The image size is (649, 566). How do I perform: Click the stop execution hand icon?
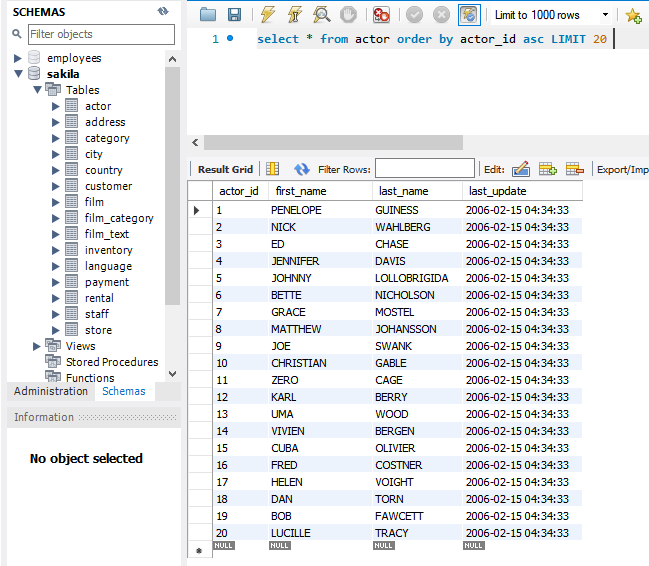pos(348,15)
